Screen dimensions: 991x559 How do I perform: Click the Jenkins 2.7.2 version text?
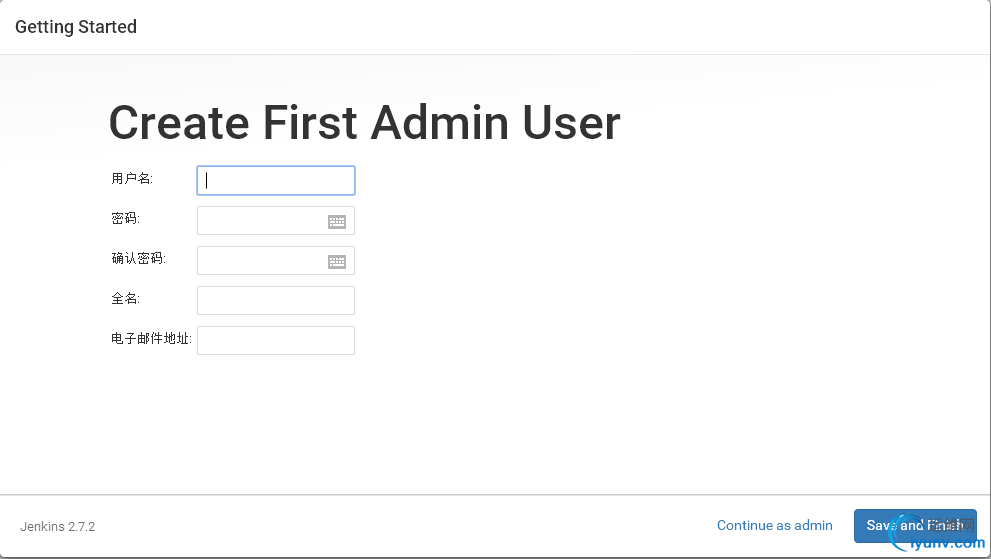(58, 527)
